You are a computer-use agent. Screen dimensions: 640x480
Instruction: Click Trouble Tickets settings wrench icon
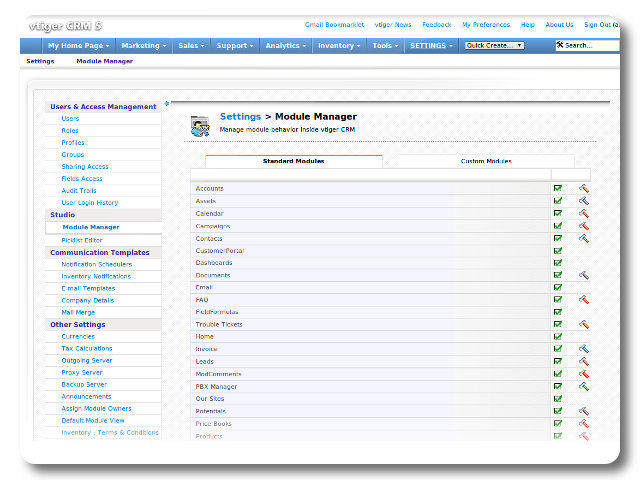(583, 324)
